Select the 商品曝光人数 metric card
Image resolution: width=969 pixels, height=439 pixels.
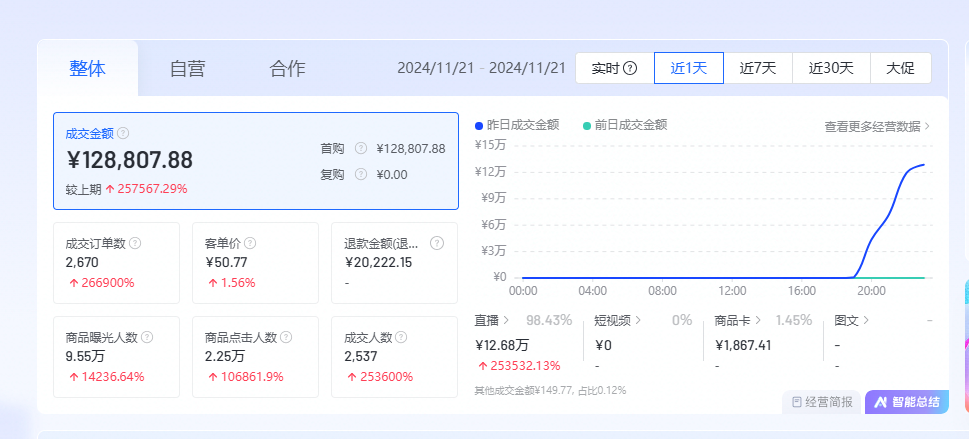point(116,357)
